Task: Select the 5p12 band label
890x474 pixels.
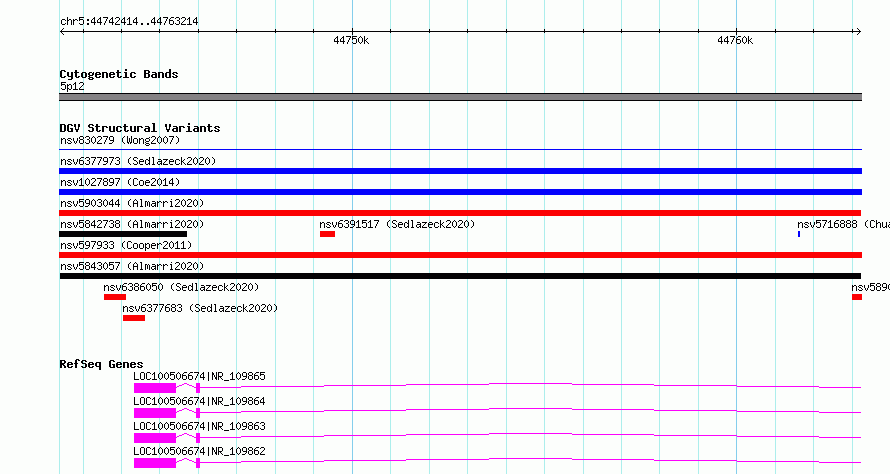Action: [x=72, y=86]
